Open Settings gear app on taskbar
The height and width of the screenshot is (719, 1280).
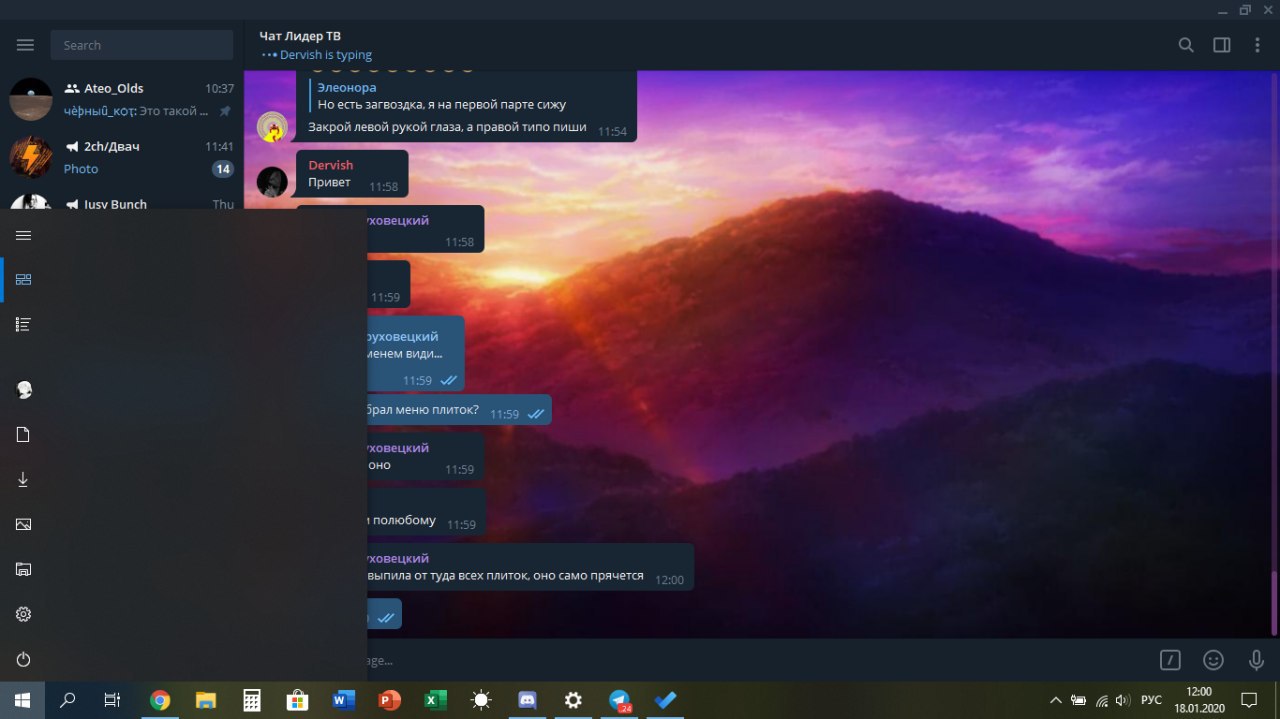pyautogui.click(x=573, y=700)
